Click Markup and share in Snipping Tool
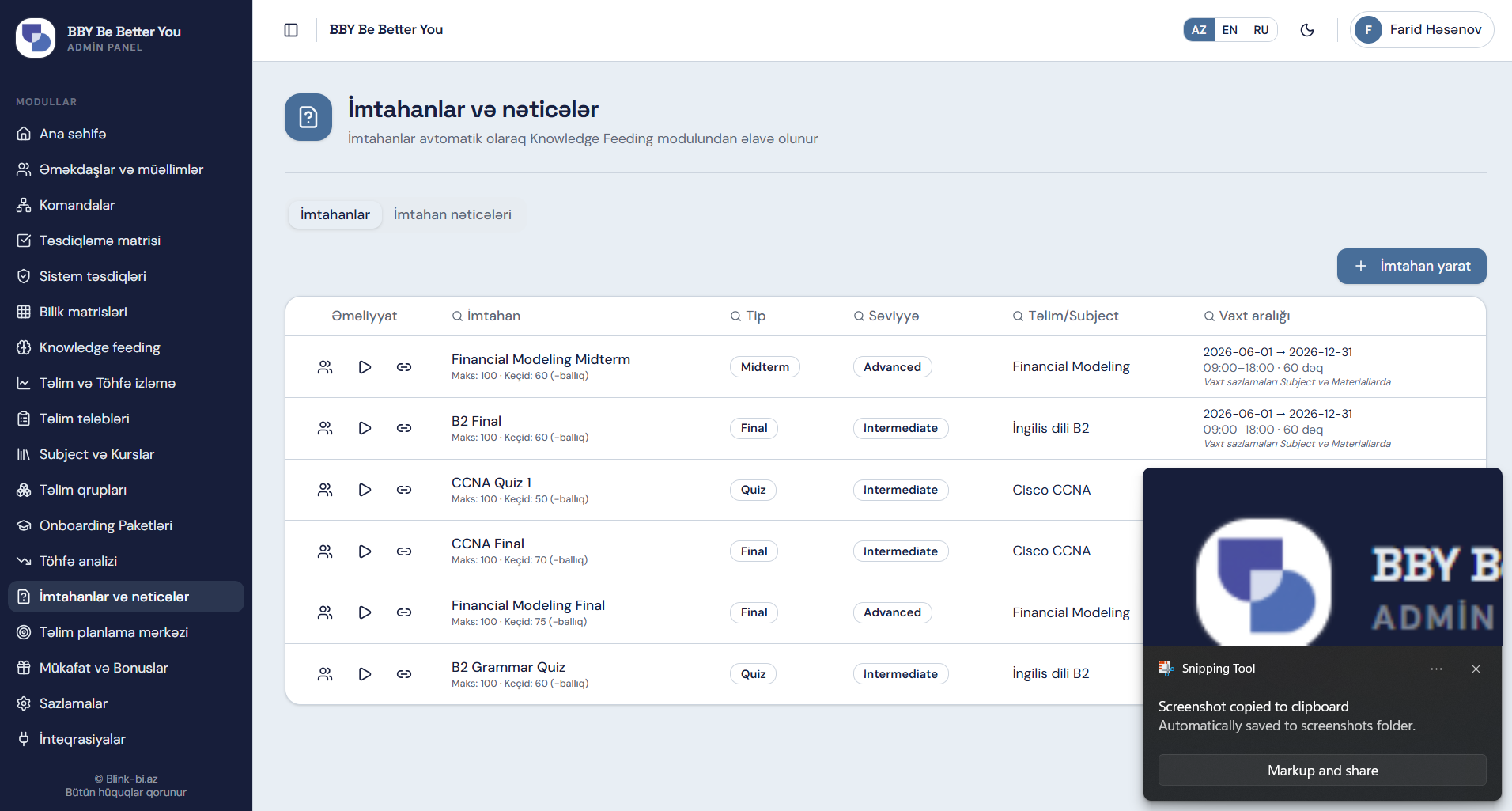 tap(1322, 771)
